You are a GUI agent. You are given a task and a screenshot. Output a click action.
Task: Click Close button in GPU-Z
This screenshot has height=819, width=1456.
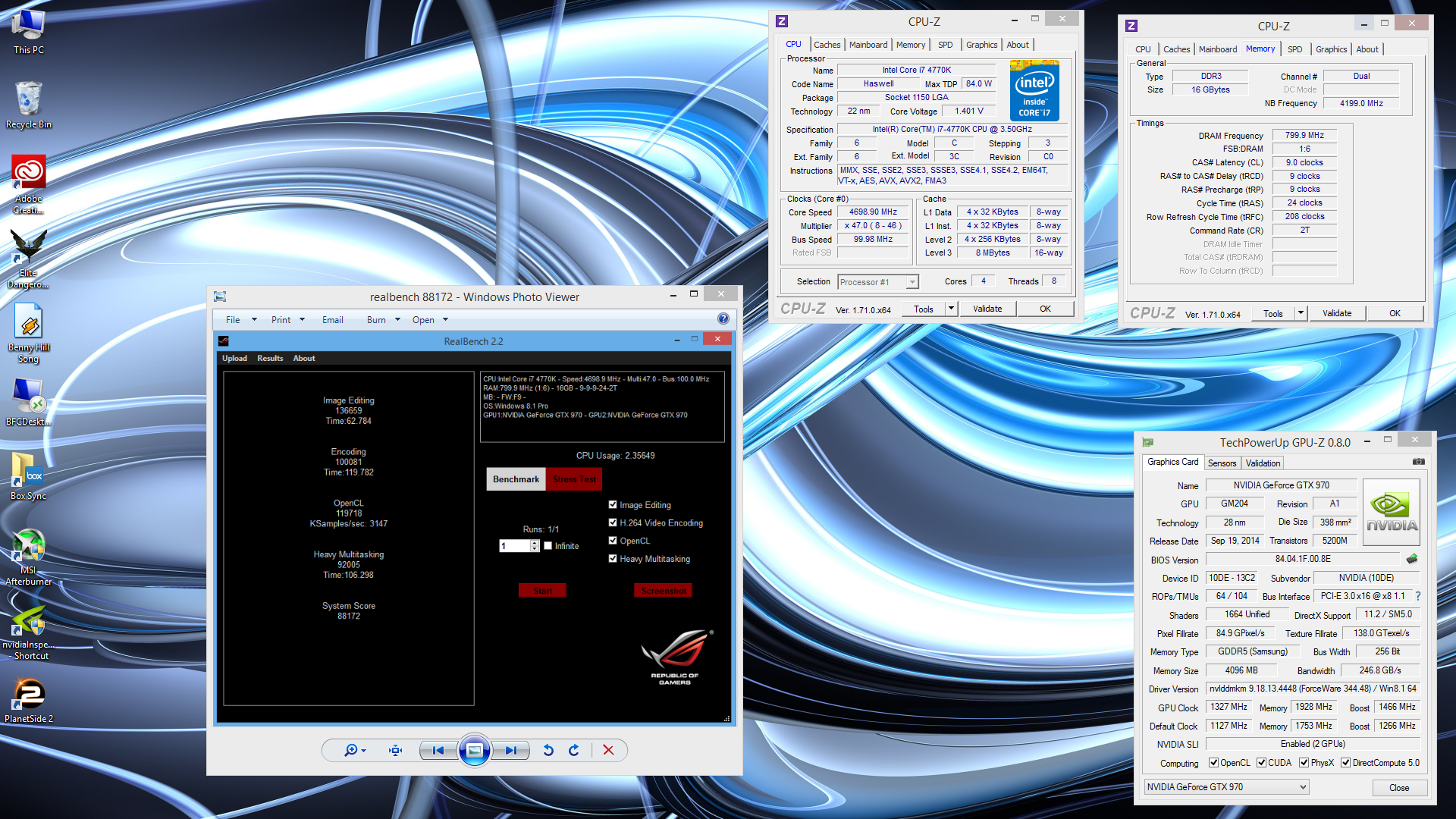1399,788
